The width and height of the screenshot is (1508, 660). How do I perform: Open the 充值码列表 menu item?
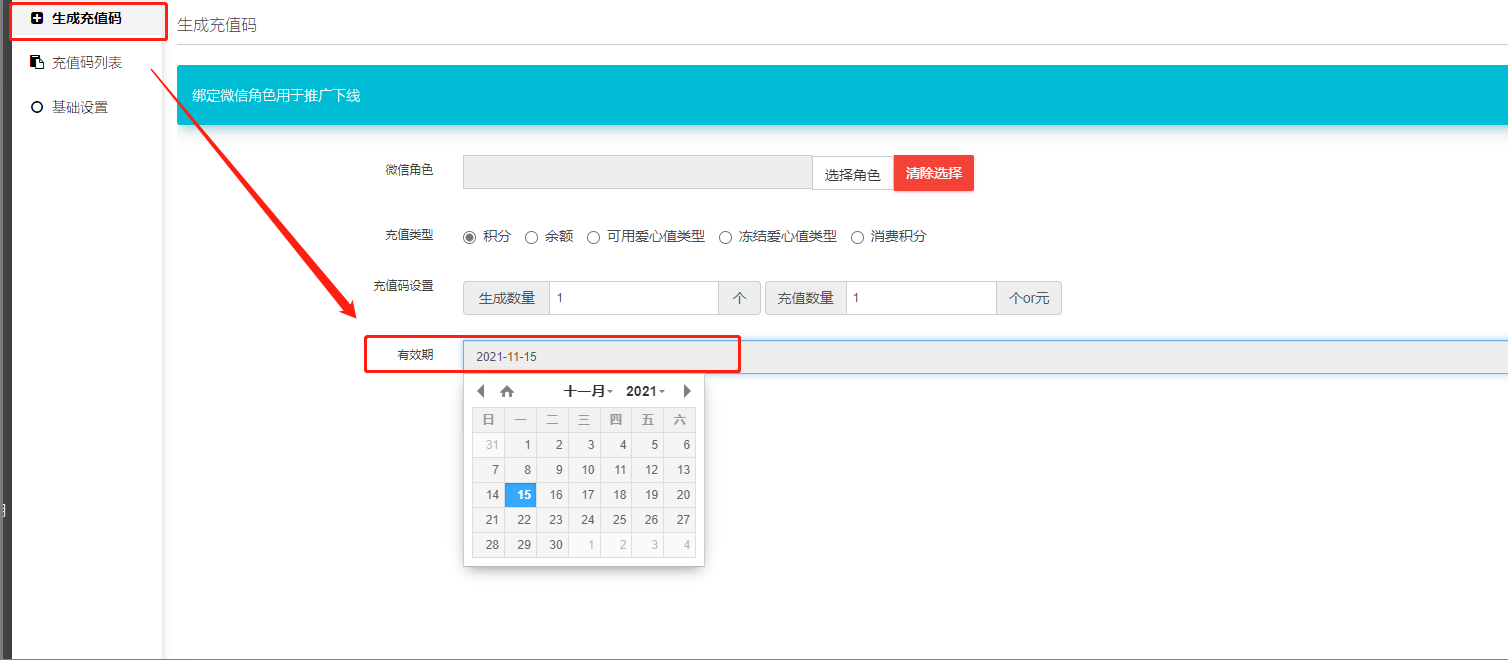[x=87, y=62]
